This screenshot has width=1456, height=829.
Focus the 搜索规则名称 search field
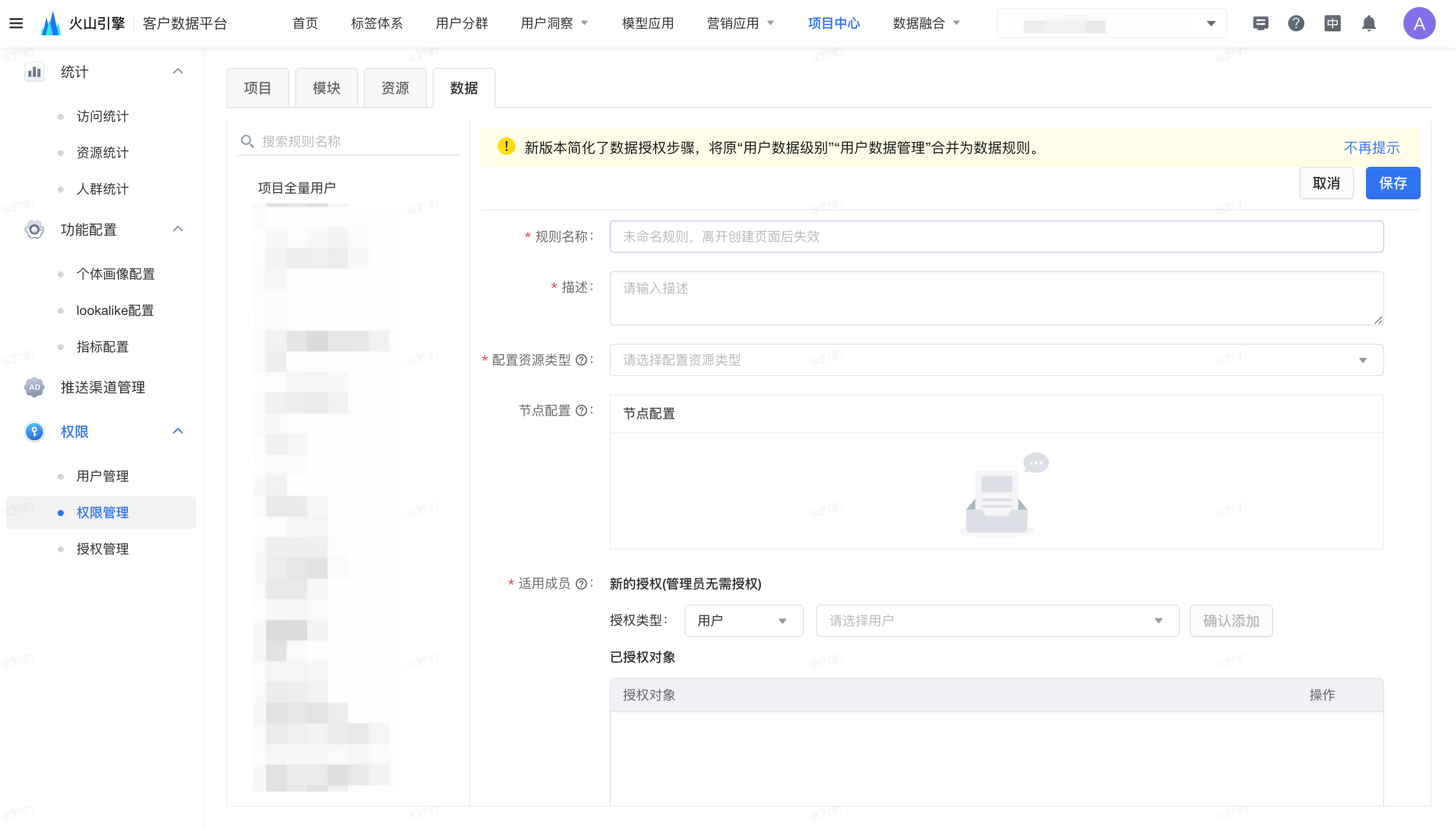point(348,141)
